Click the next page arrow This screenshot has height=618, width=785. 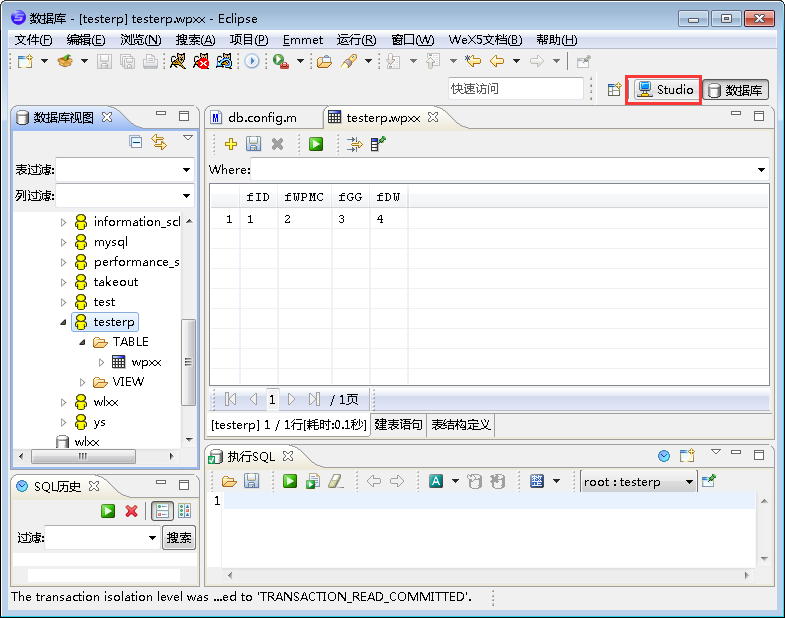point(291,399)
